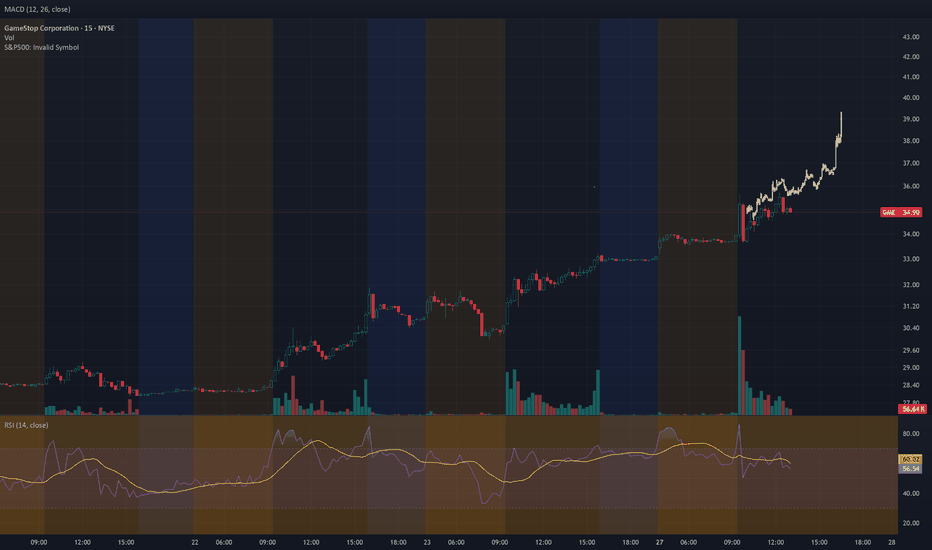Click the cream price line's peak near 39.00

point(841,113)
